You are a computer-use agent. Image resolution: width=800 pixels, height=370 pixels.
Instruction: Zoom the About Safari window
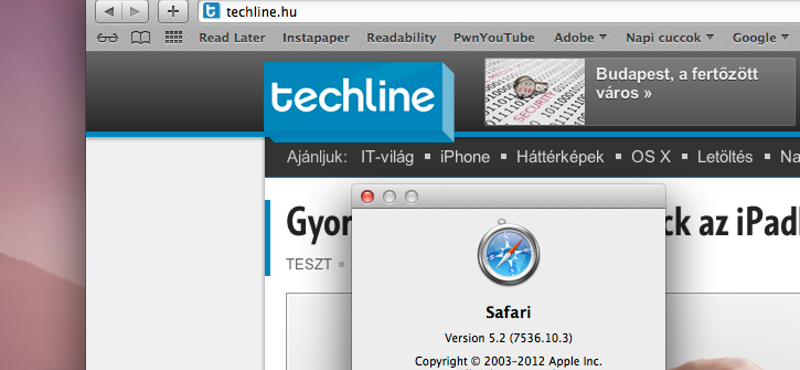pos(411,197)
